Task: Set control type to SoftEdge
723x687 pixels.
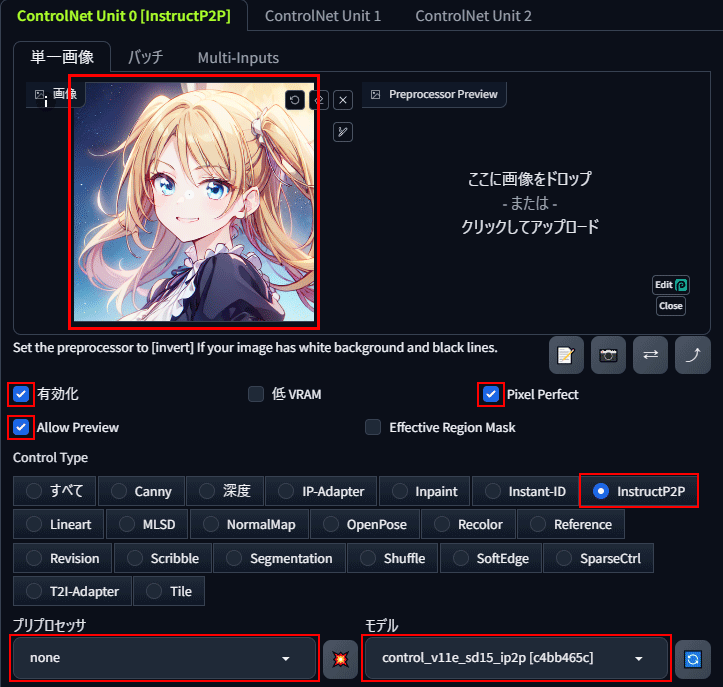Action: (491, 558)
